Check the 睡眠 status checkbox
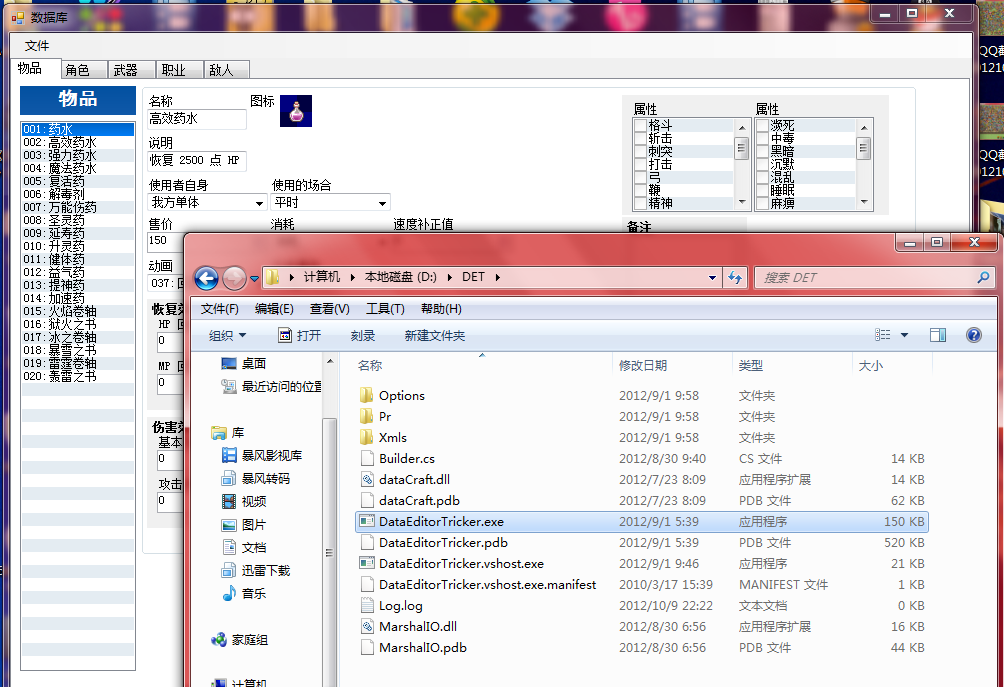Image resolution: width=1004 pixels, height=687 pixels. point(762,190)
